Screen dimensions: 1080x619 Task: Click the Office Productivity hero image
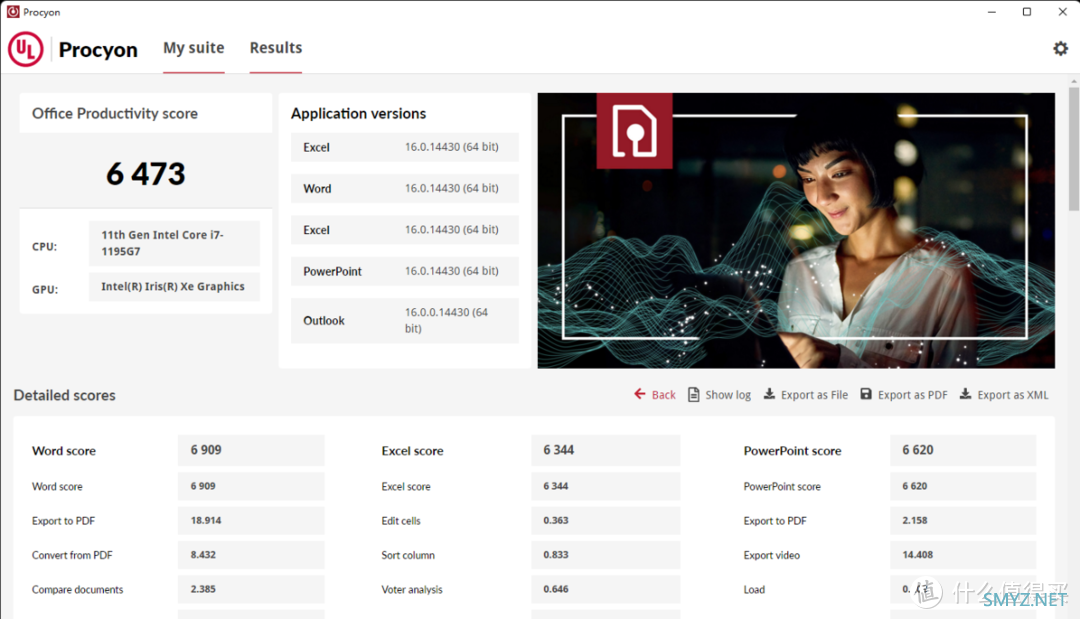tap(796, 231)
